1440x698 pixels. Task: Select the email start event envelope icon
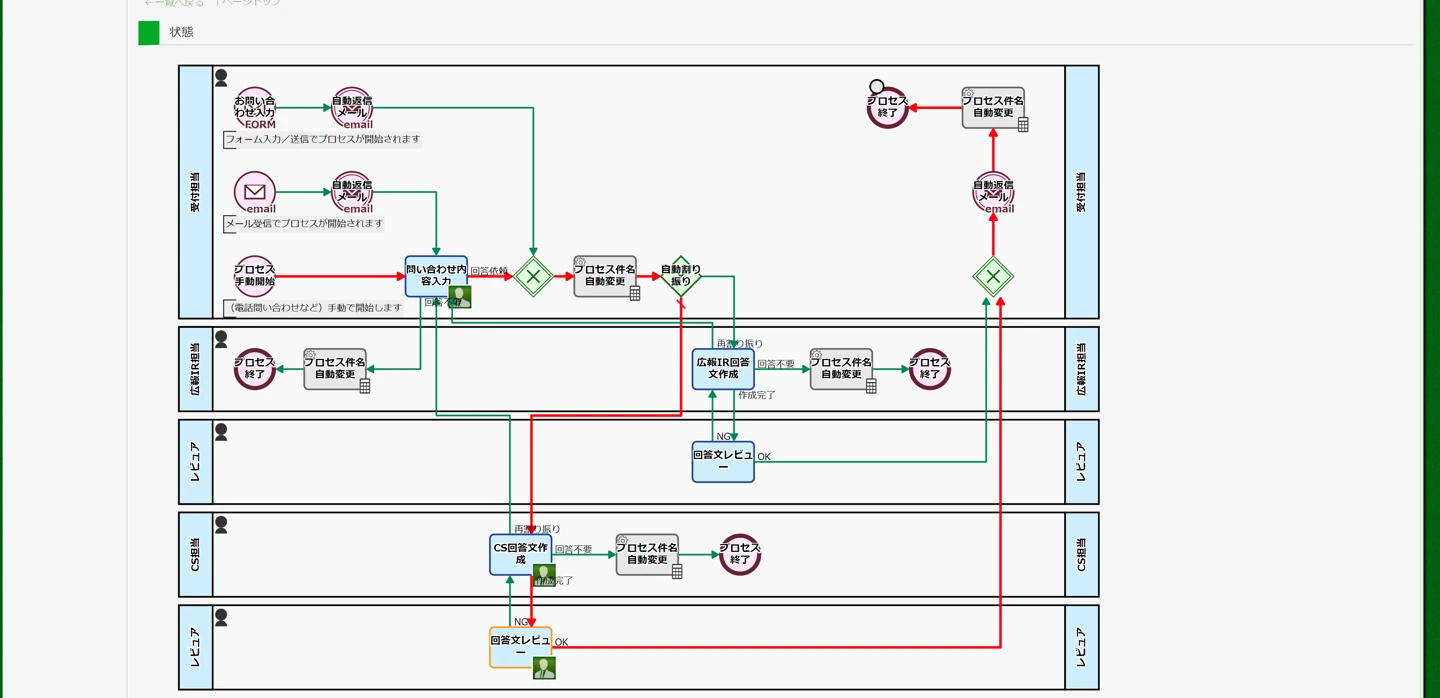point(255,192)
